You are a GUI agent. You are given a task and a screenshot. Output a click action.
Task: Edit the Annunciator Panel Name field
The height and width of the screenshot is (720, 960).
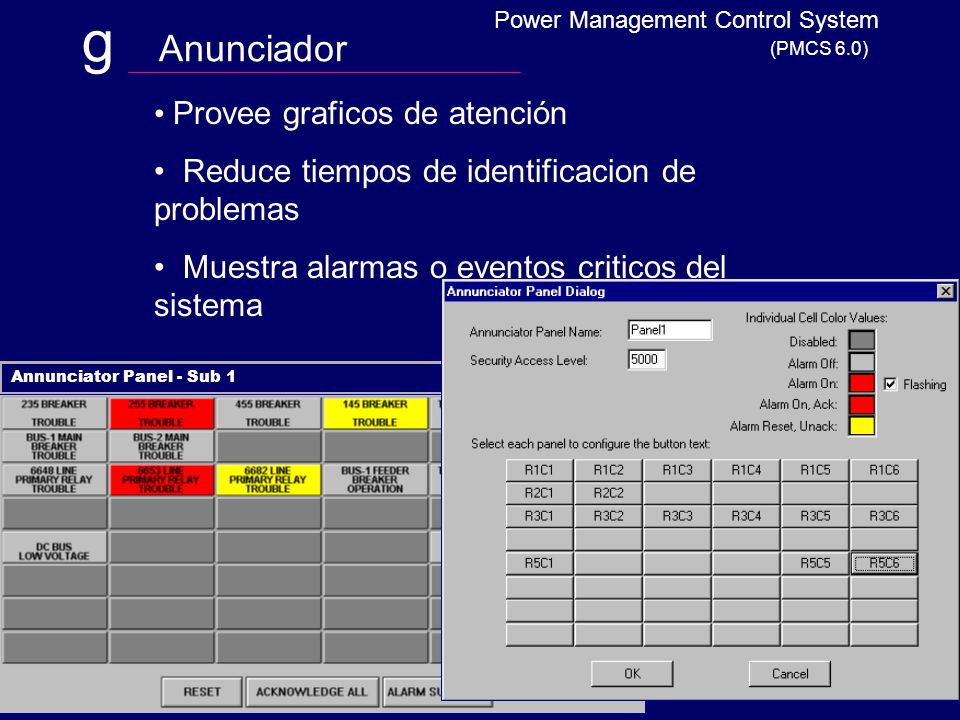(x=670, y=330)
